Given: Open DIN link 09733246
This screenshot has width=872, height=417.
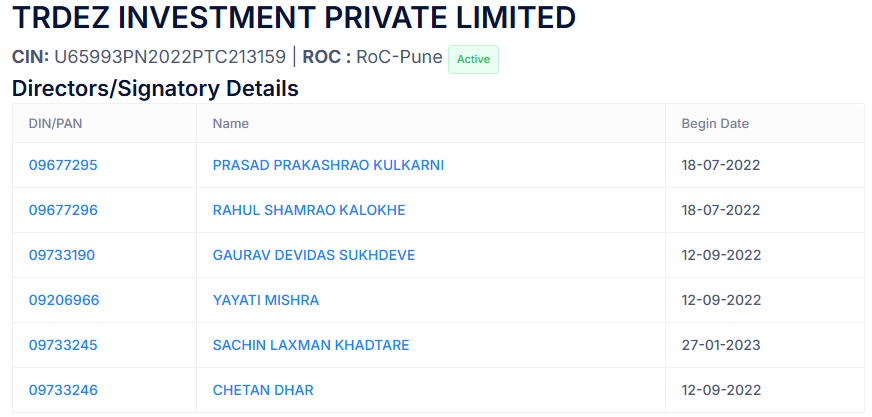Looking at the screenshot, I should tap(63, 390).
